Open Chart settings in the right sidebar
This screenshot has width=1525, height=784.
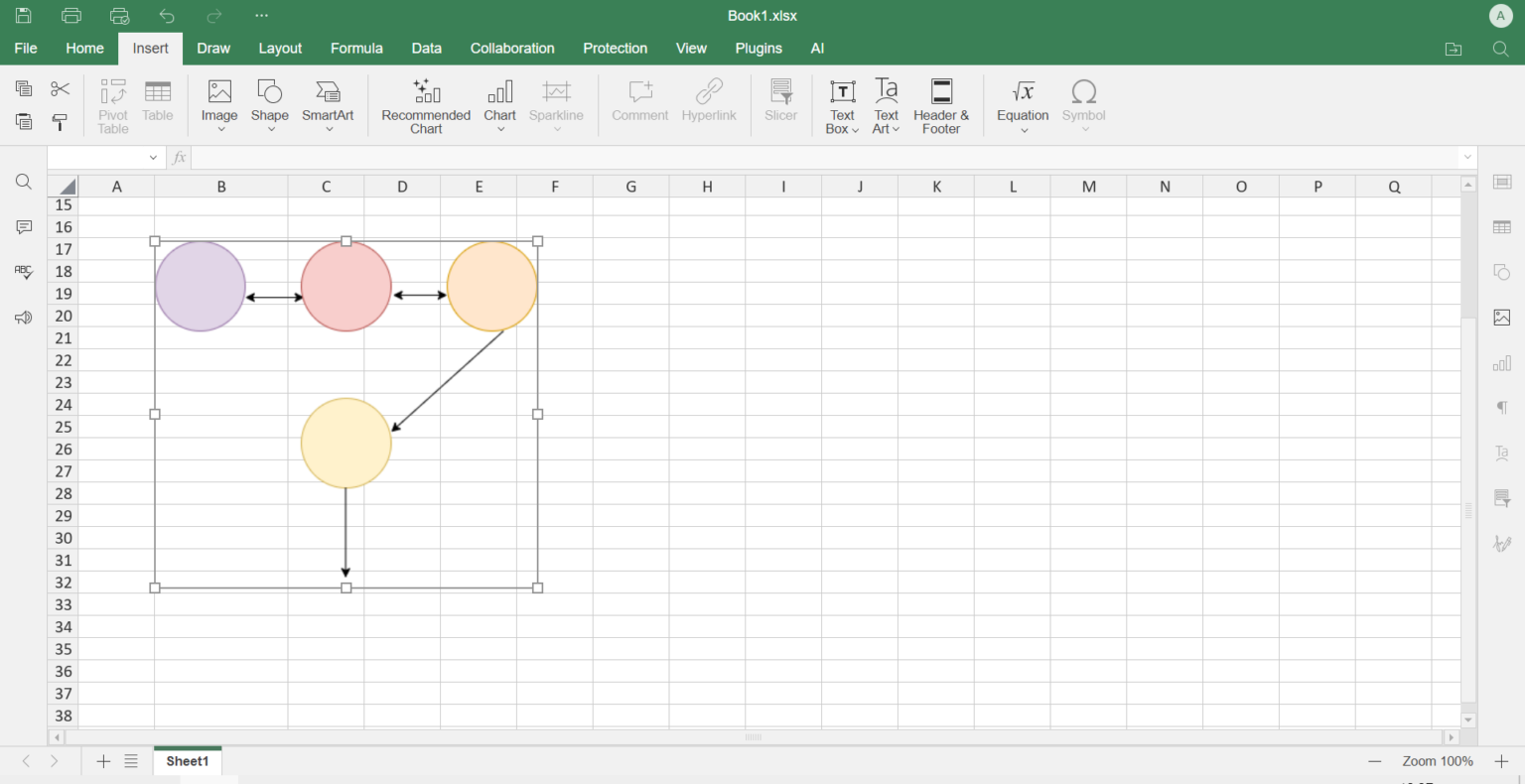pyautogui.click(x=1501, y=362)
